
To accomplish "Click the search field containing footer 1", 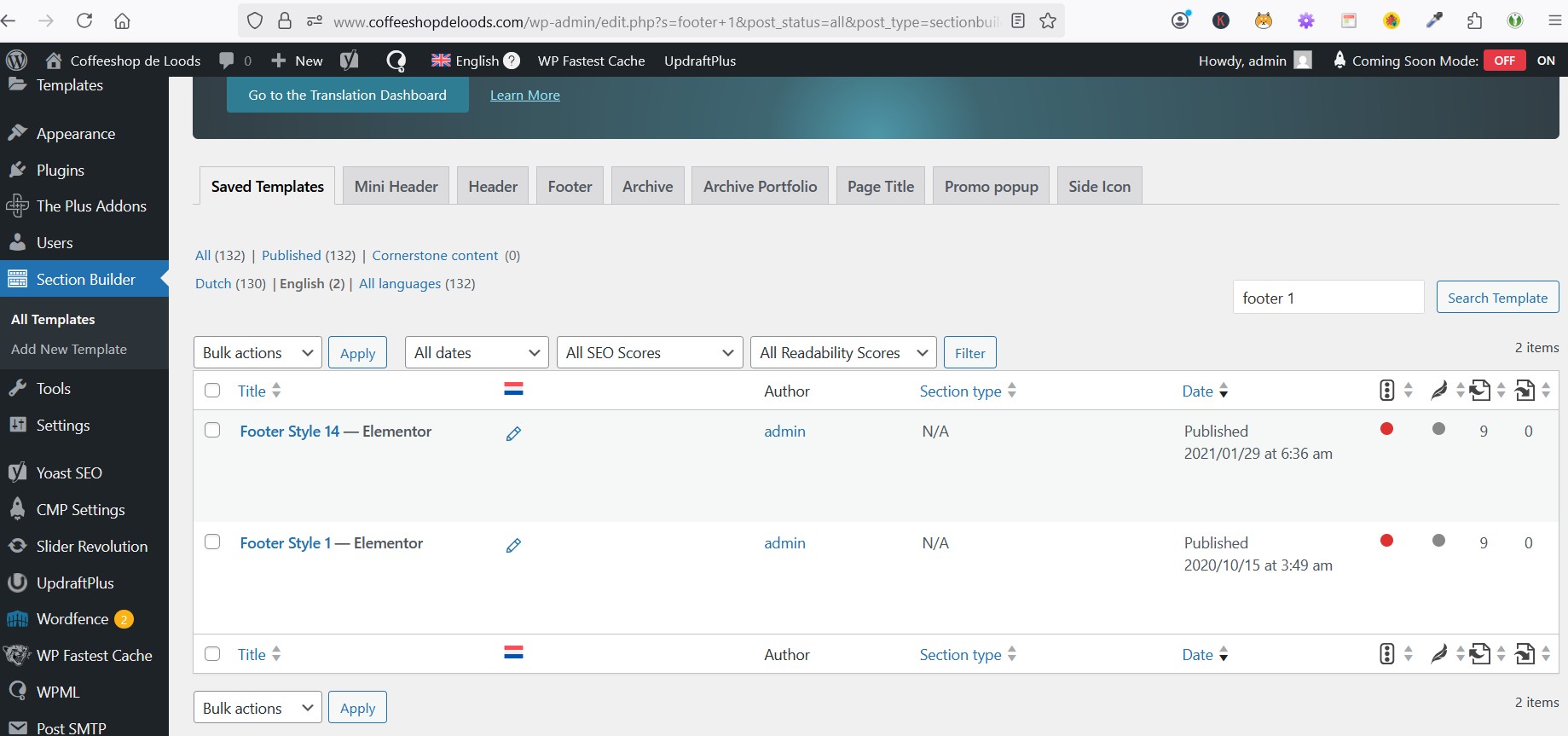I will [1328, 298].
